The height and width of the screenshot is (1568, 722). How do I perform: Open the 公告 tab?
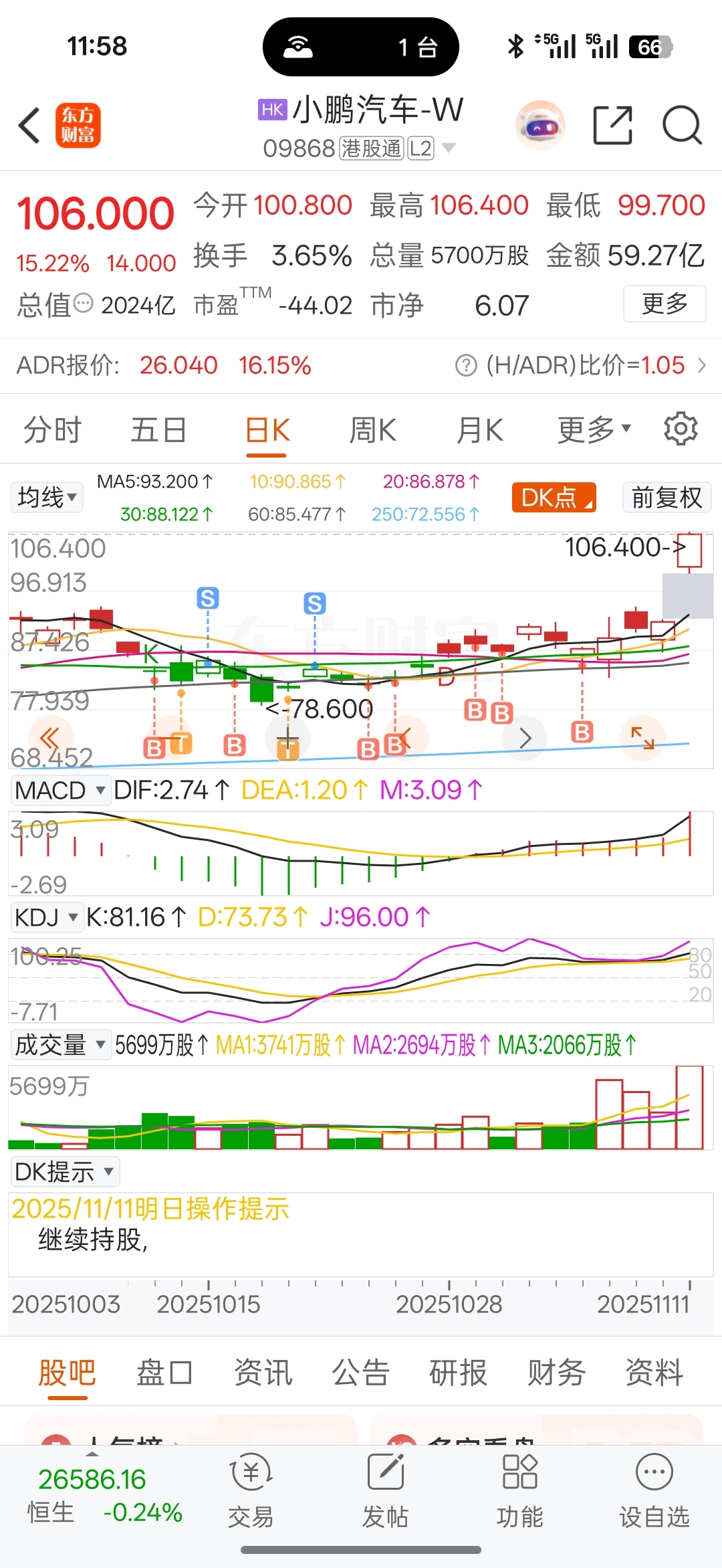(x=360, y=1373)
